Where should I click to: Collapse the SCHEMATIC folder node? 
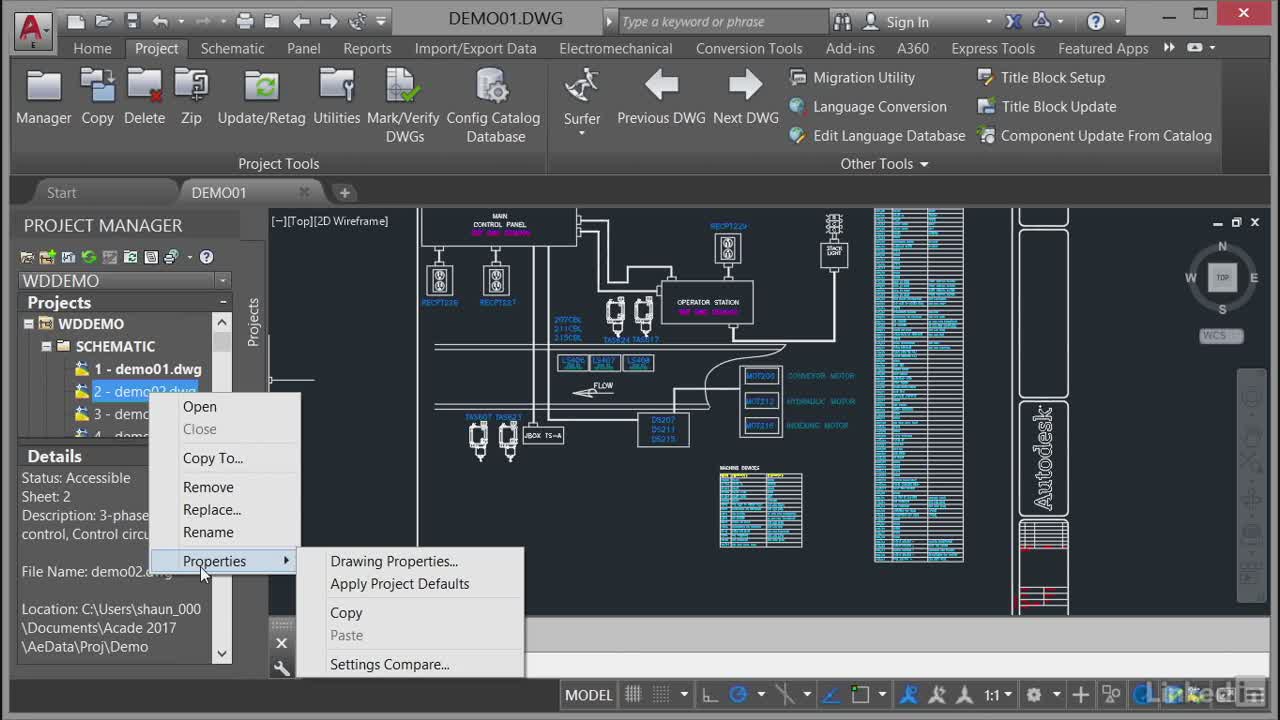(46, 346)
